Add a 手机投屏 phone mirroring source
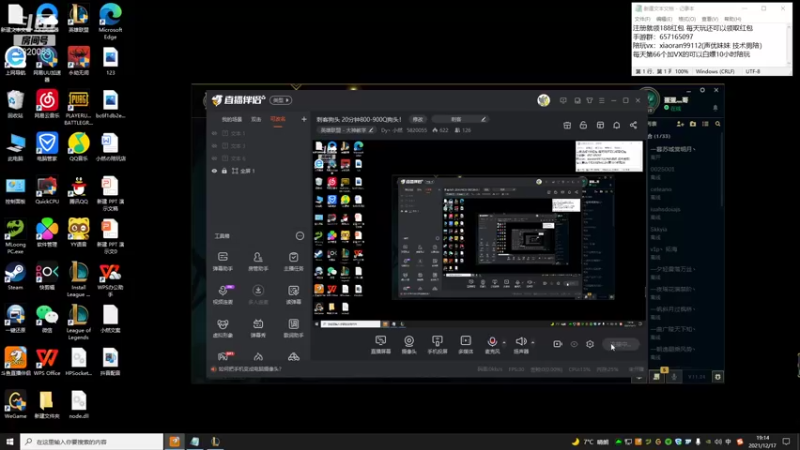This screenshot has width=800, height=450. coord(437,344)
